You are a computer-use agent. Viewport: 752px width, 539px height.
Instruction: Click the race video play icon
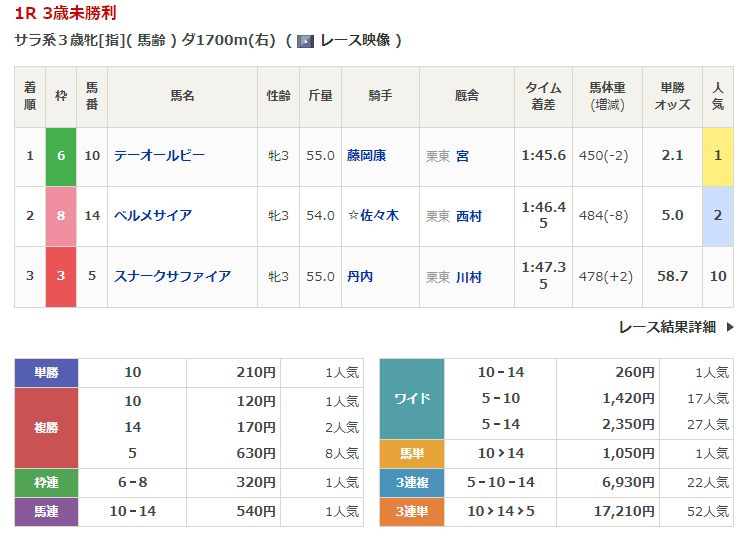306,41
